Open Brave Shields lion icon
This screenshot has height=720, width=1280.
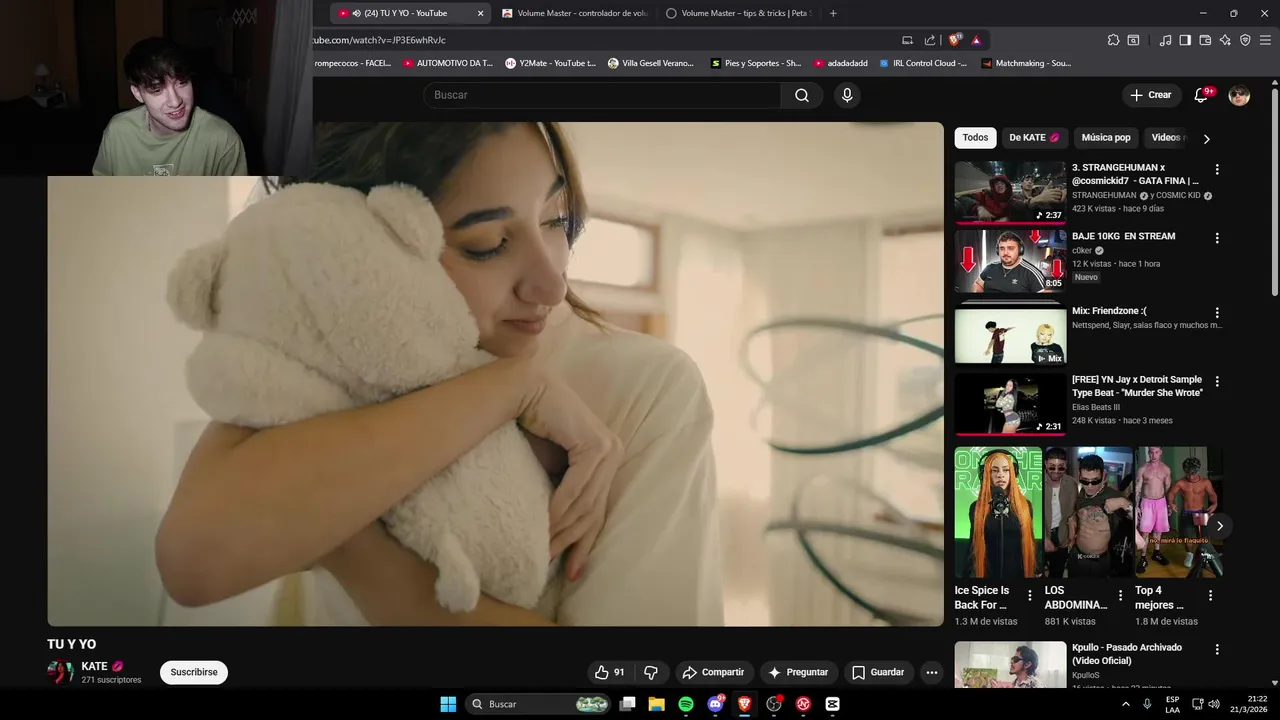(x=954, y=40)
